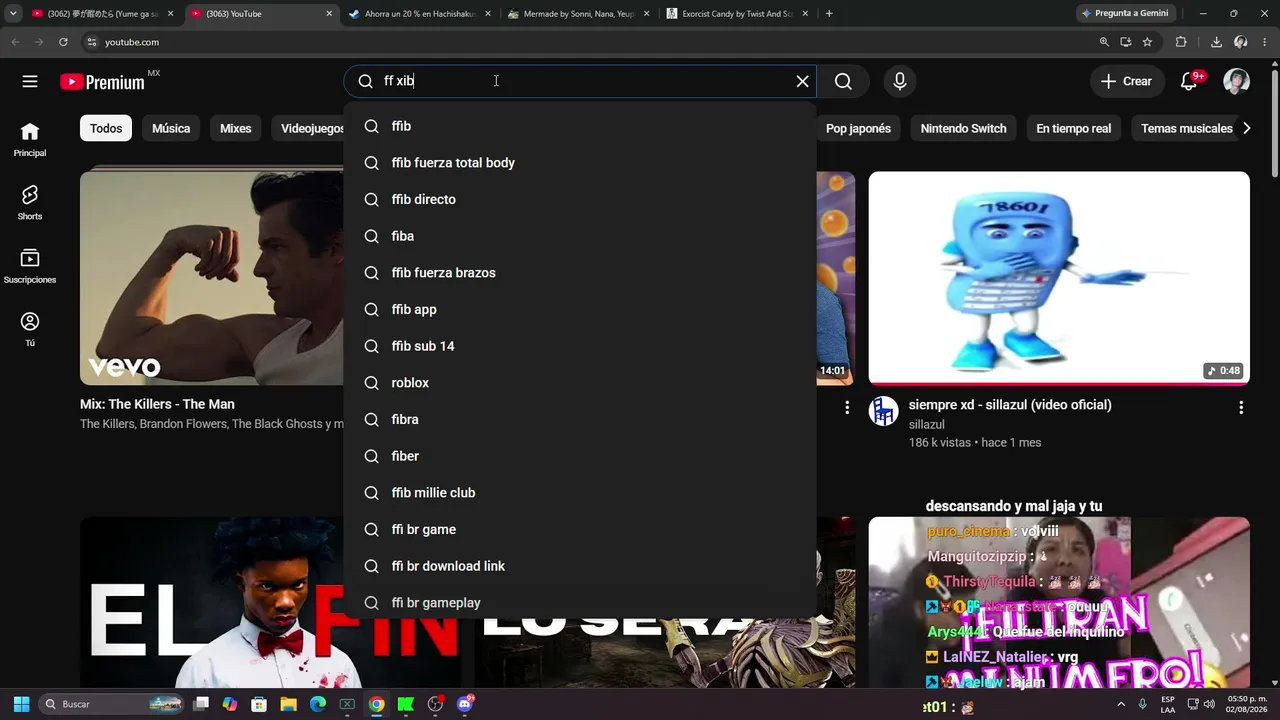1280x720 pixels.
Task: Open options for the sillazul video
Action: pyautogui.click(x=1241, y=407)
